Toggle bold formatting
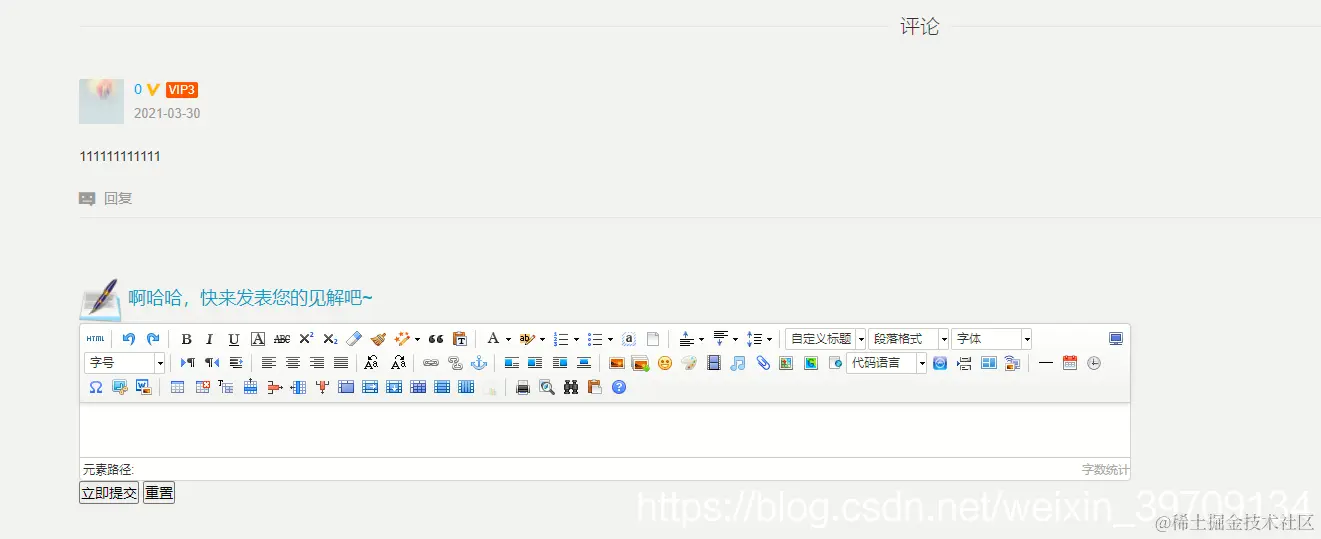This screenshot has height=539, width=1321. coord(186,339)
